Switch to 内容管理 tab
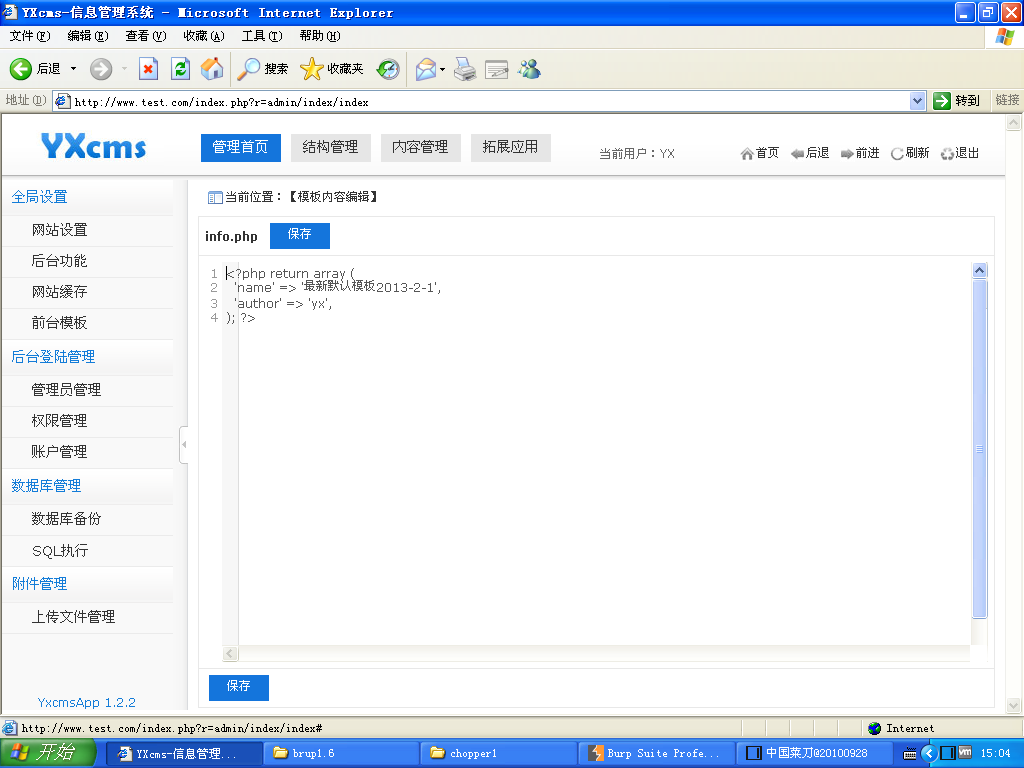 click(x=421, y=148)
